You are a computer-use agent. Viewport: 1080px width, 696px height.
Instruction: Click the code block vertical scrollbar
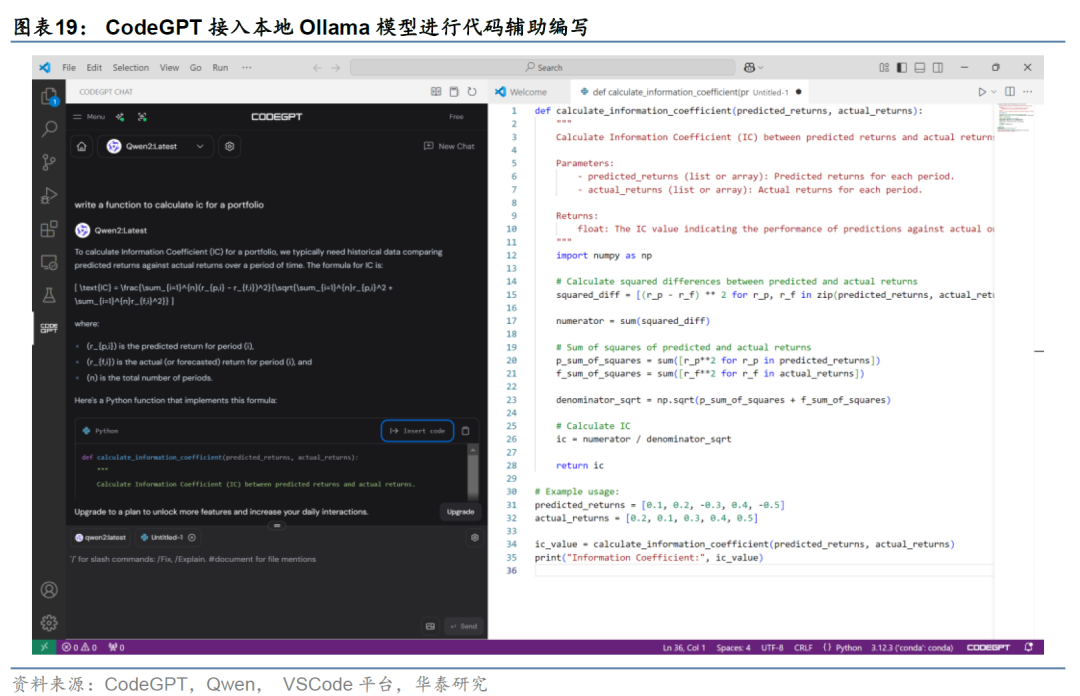point(473,468)
